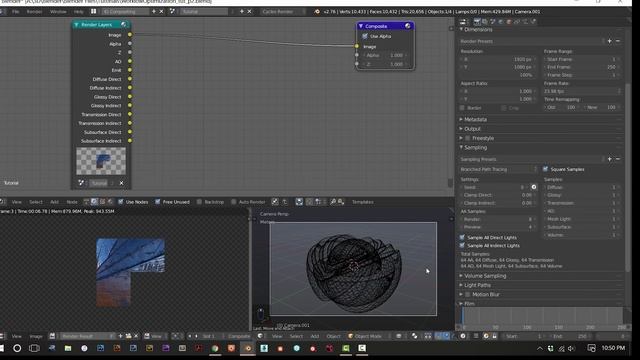The width and height of the screenshot is (640, 360).
Task: Select the Scene tab icon in Properties
Action: (493, 21)
